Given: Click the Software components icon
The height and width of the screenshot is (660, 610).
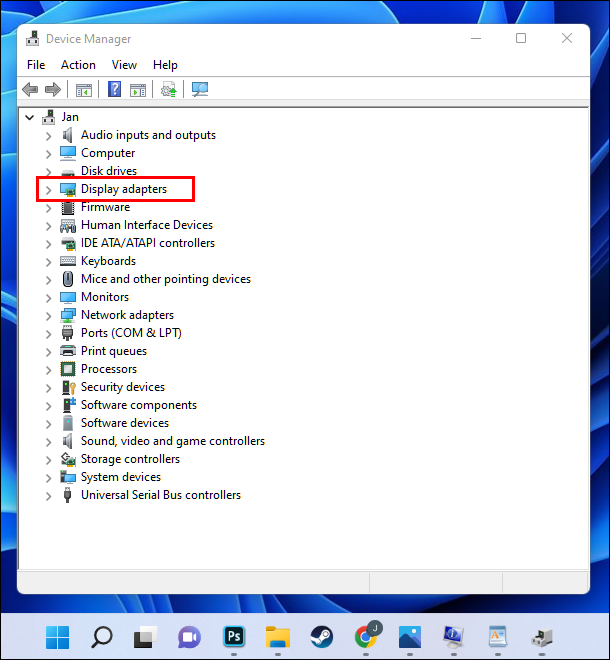Looking at the screenshot, I should point(69,405).
